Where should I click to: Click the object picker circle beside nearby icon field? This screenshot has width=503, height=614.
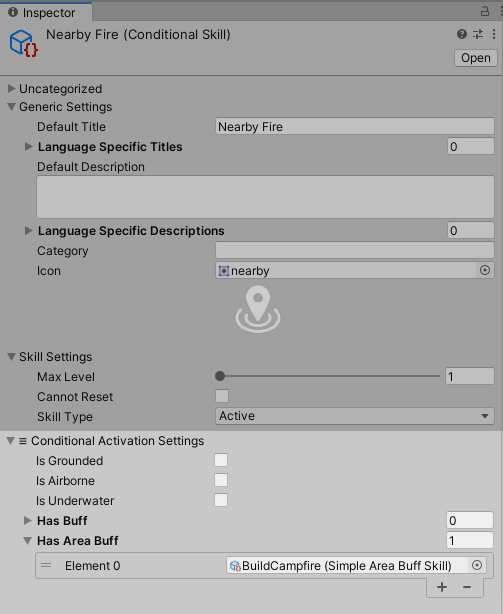[485, 270]
